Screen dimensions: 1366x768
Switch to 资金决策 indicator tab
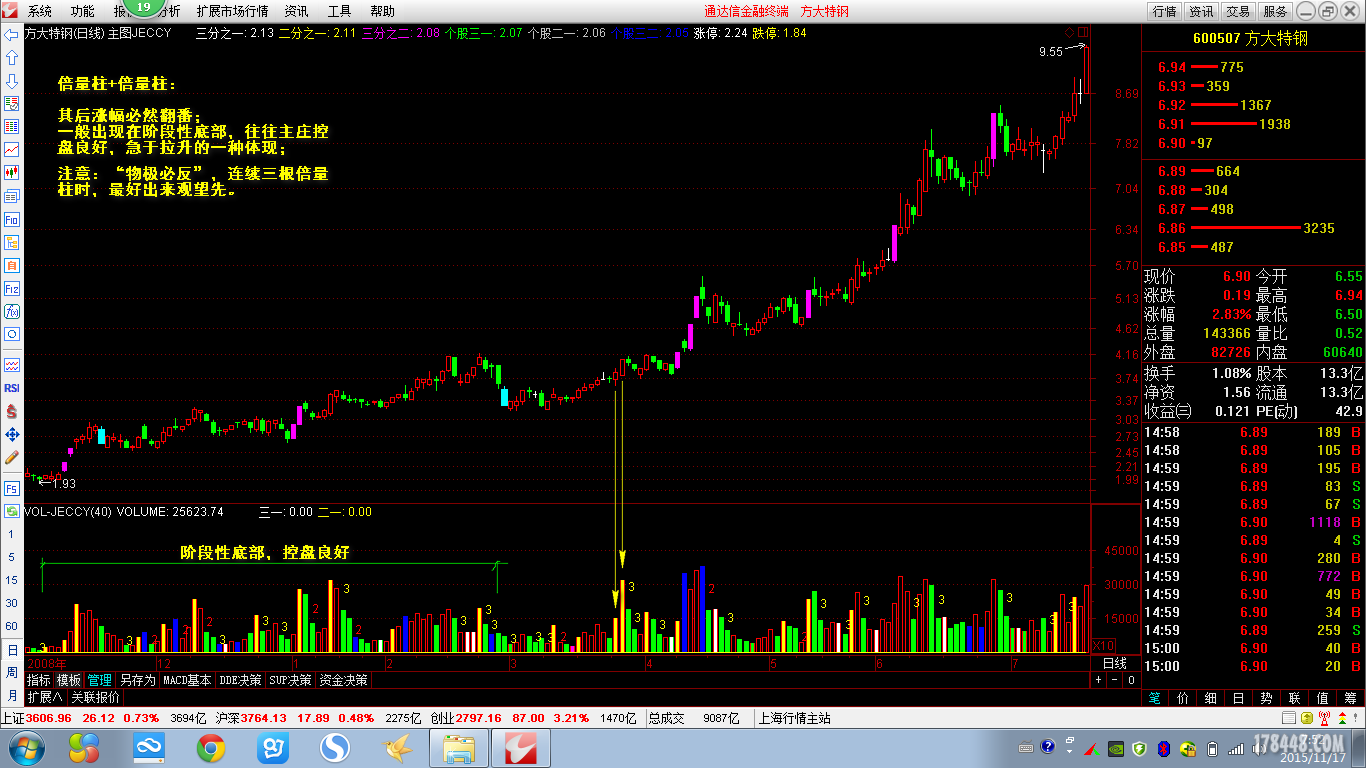point(344,680)
